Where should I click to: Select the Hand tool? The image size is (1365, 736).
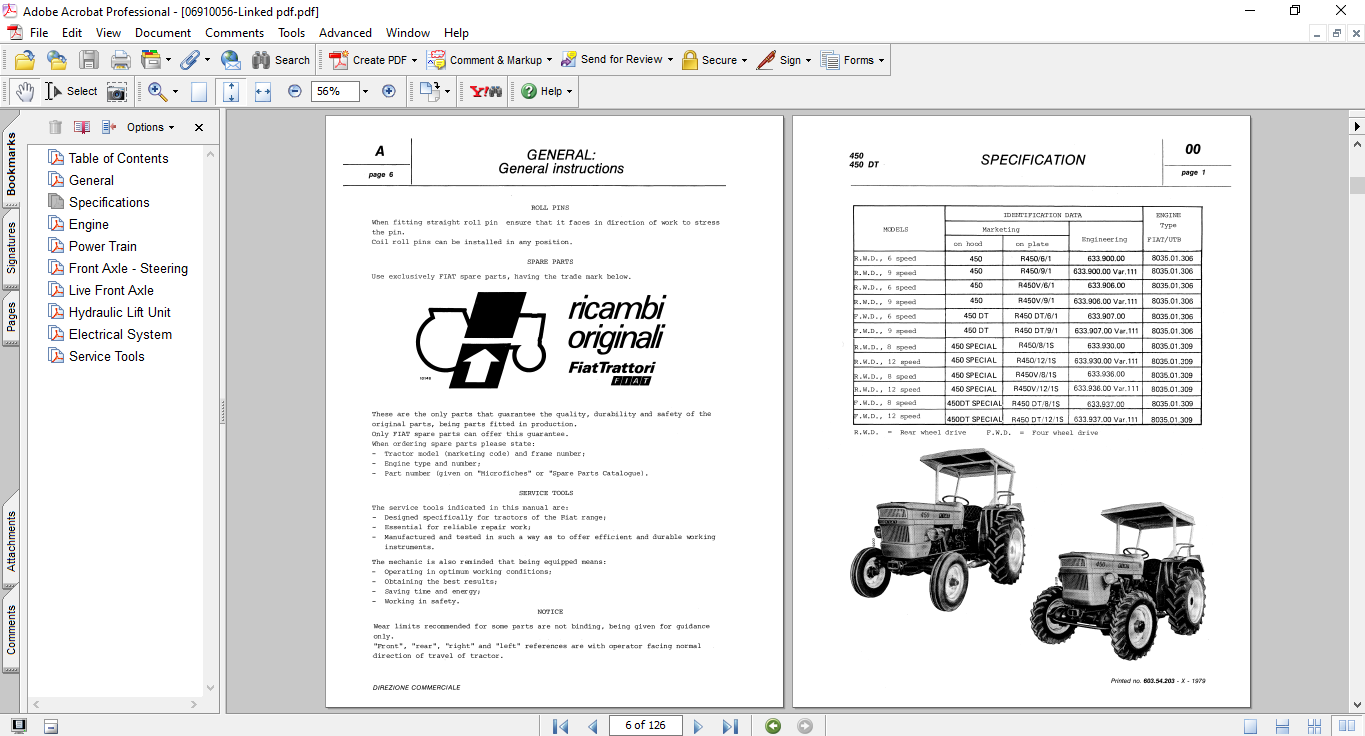pyautogui.click(x=25, y=91)
